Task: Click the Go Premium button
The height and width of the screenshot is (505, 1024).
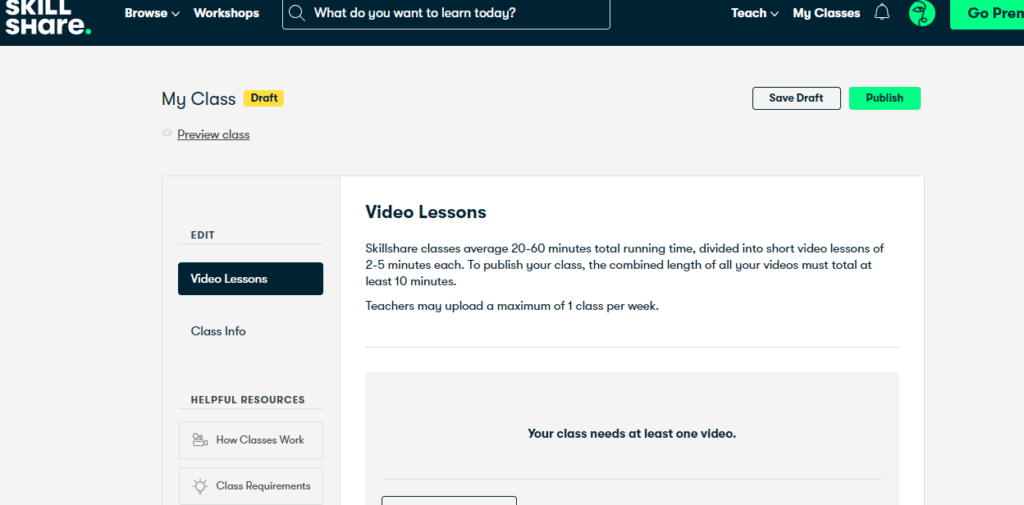Action: (987, 13)
